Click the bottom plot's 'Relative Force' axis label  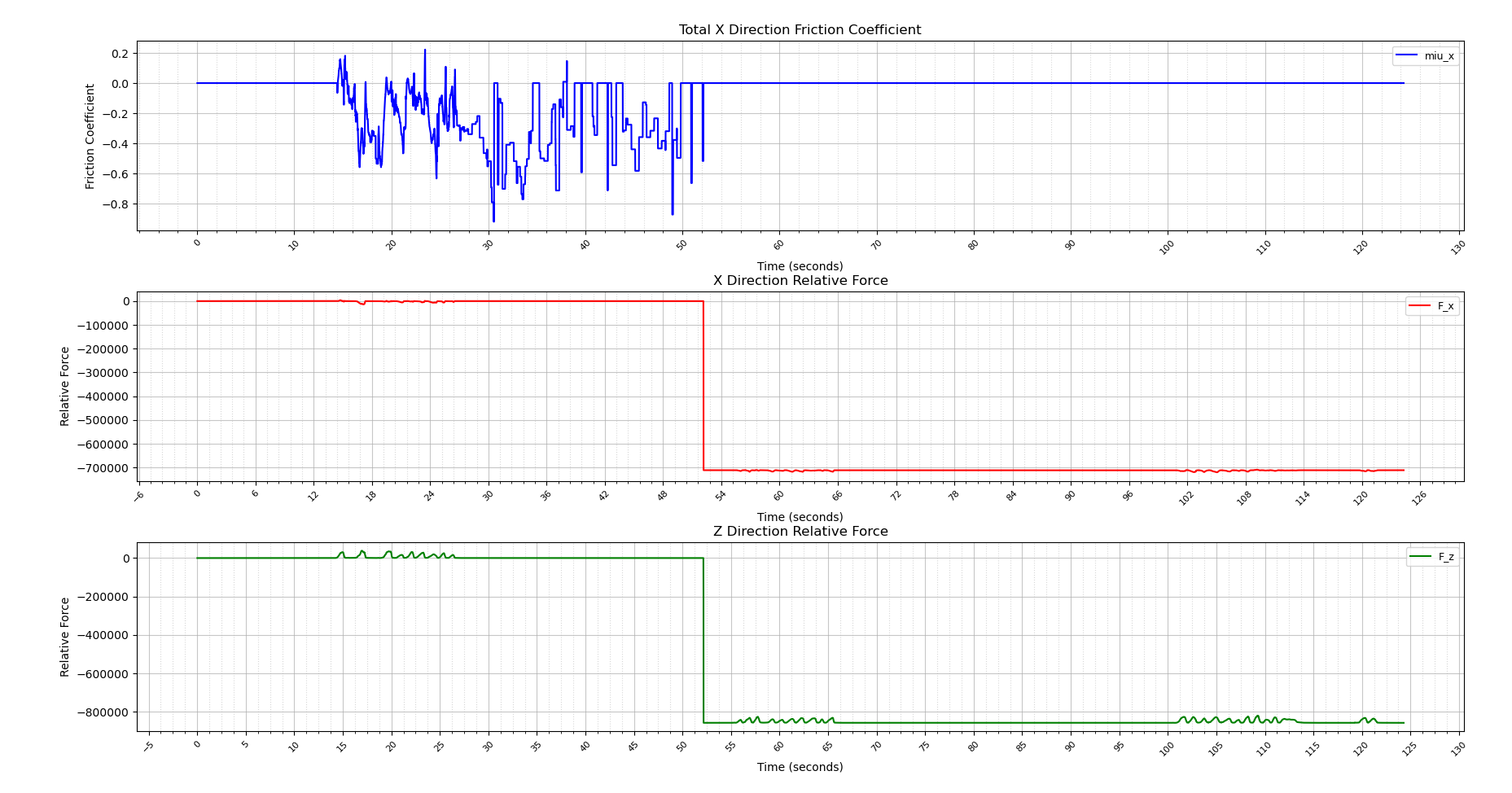[x=65, y=637]
